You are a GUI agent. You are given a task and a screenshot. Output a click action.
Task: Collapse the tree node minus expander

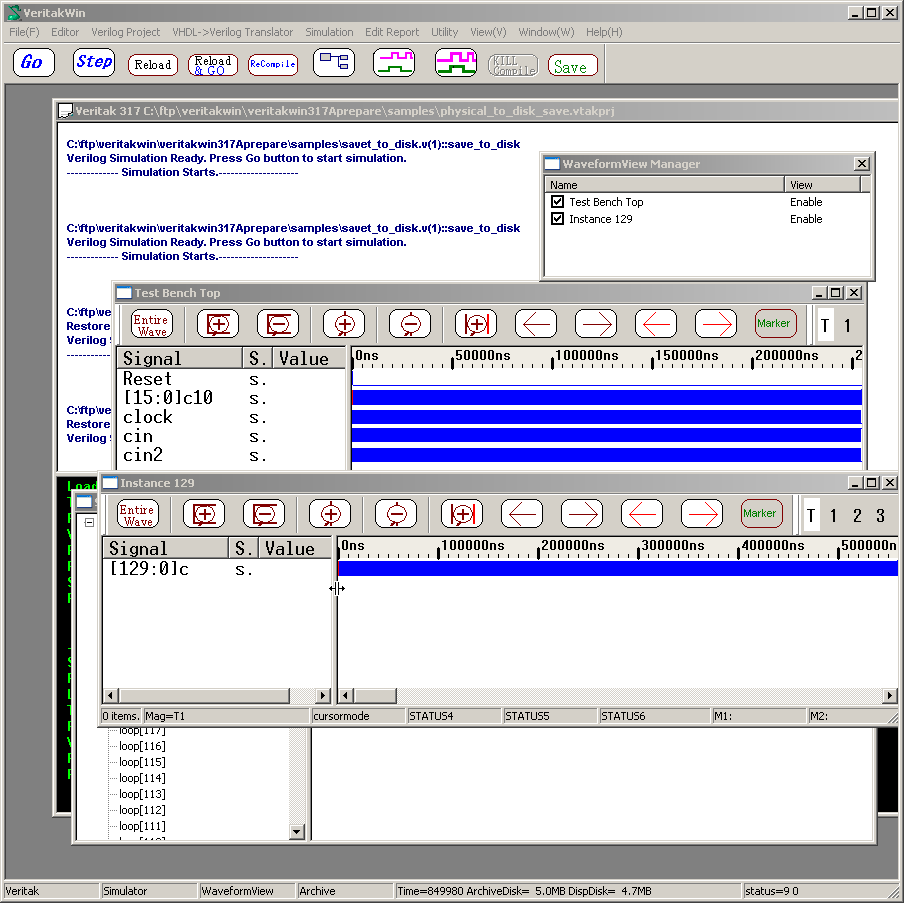pyautogui.click(x=89, y=522)
